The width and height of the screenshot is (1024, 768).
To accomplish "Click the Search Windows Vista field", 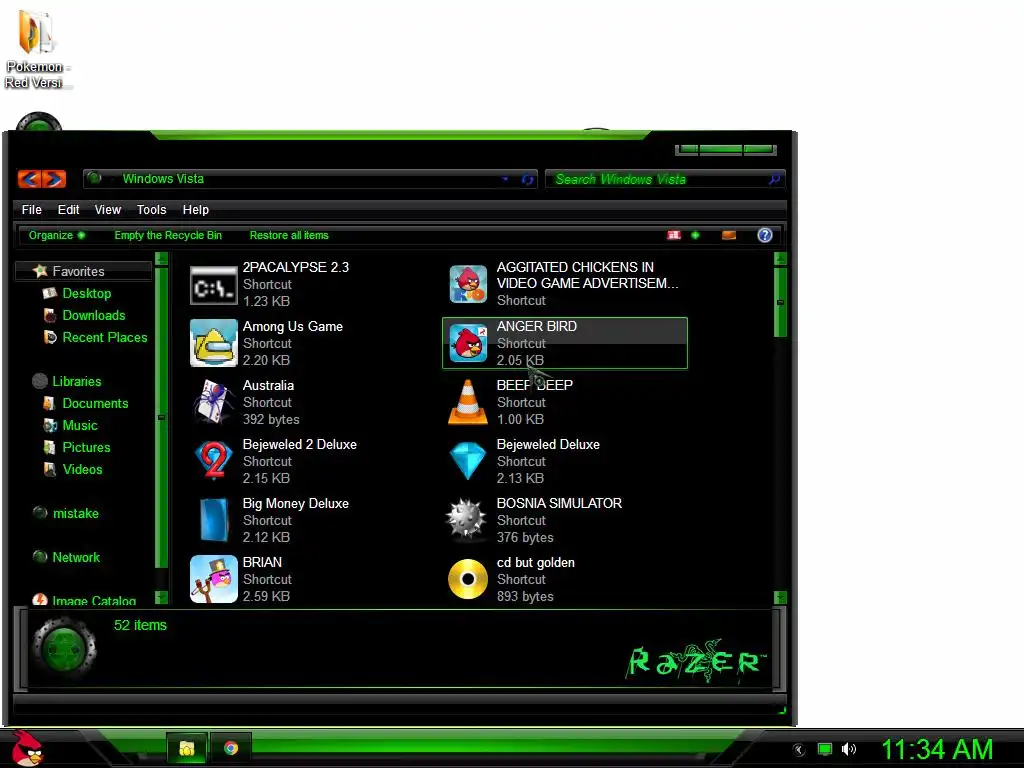I will pos(665,179).
